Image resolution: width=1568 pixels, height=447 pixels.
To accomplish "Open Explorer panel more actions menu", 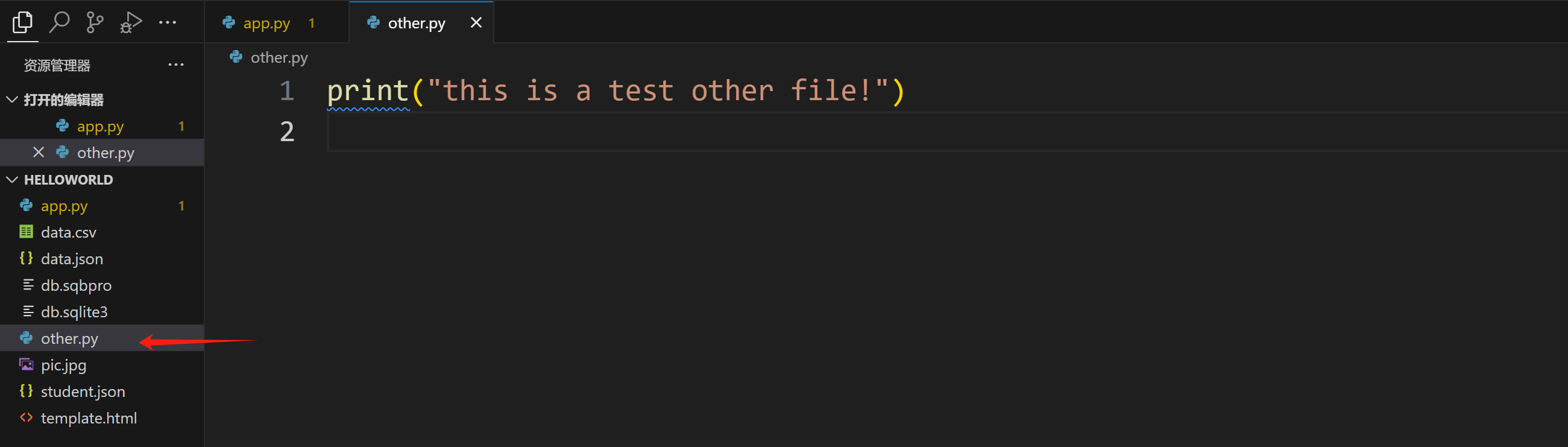I will tap(176, 65).
